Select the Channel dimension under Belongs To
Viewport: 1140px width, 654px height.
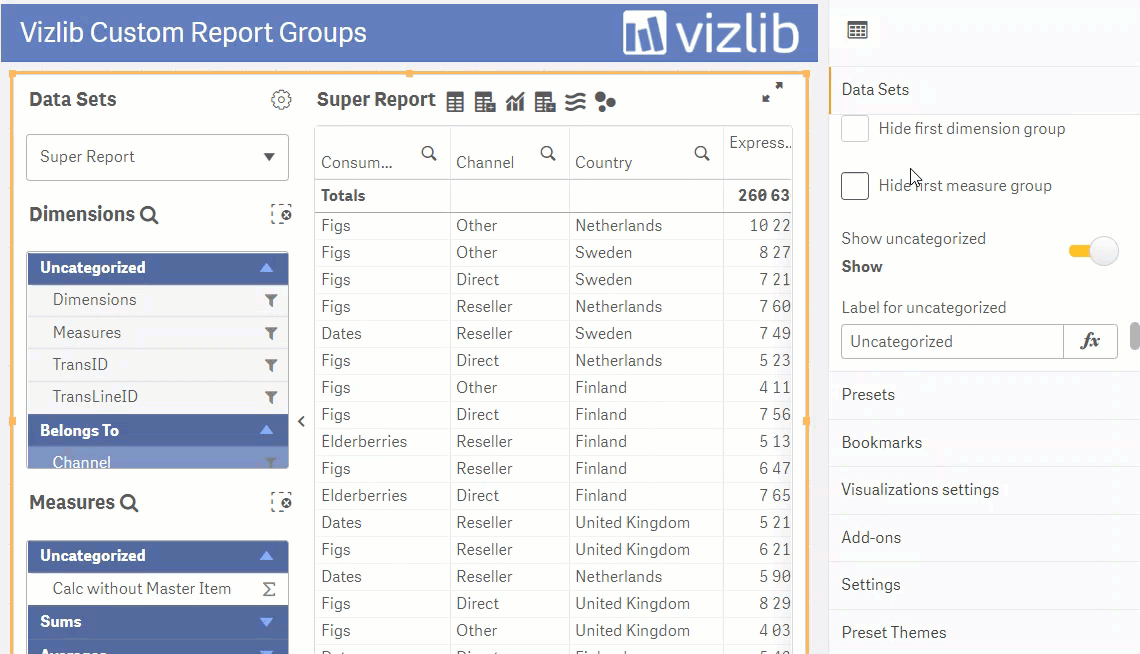[x=158, y=459]
